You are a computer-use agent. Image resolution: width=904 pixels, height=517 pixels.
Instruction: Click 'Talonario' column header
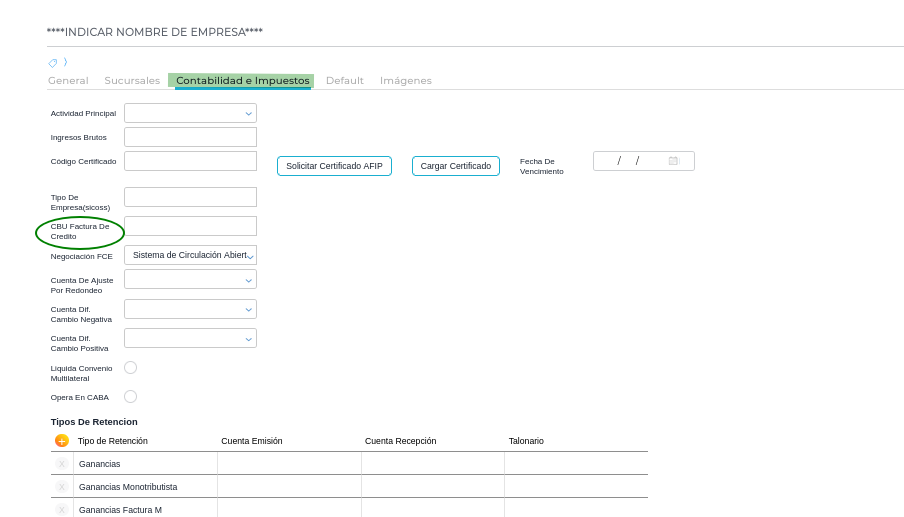coord(526,441)
